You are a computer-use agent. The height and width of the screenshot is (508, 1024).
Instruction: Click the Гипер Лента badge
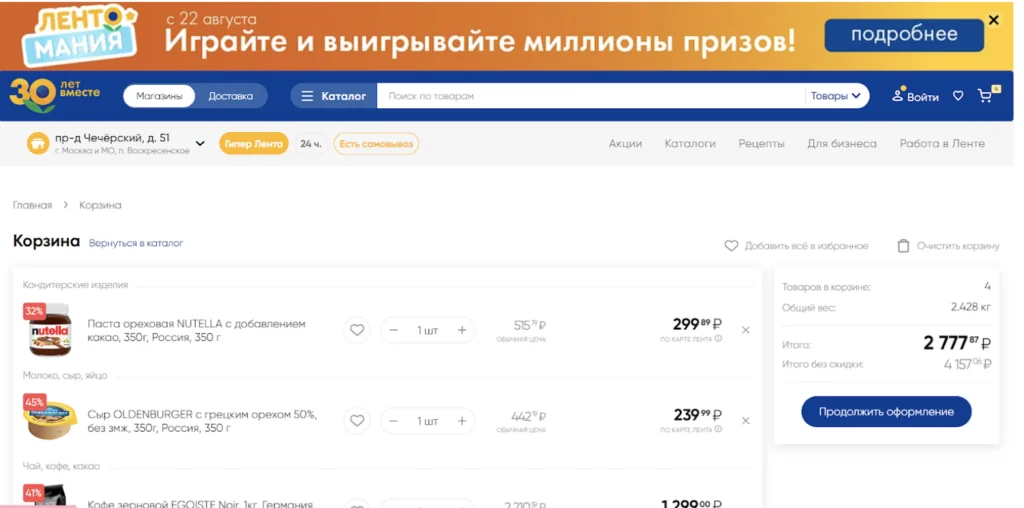click(253, 144)
